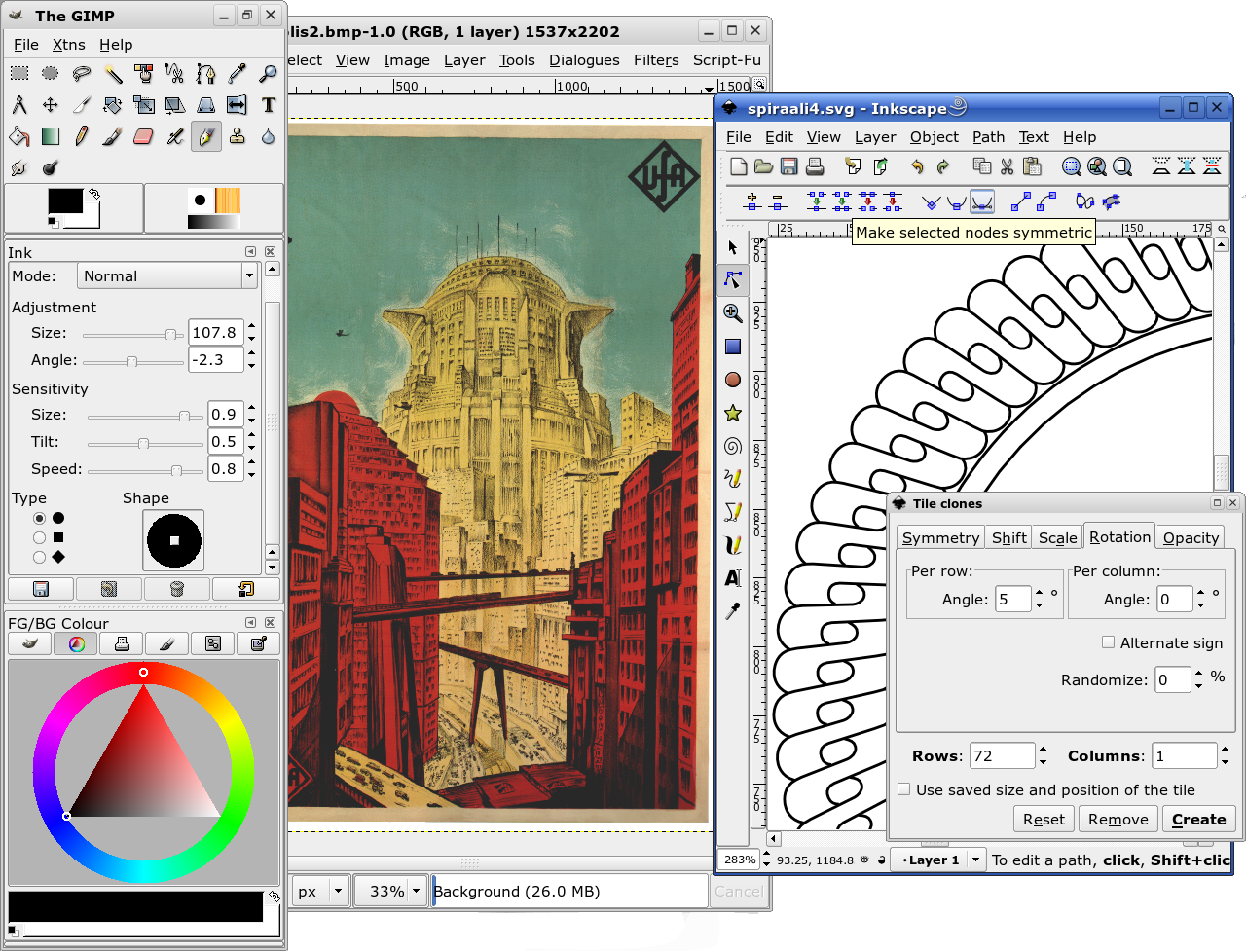
Task: Open the Palette printer-icon colour tab
Action: tap(122, 643)
